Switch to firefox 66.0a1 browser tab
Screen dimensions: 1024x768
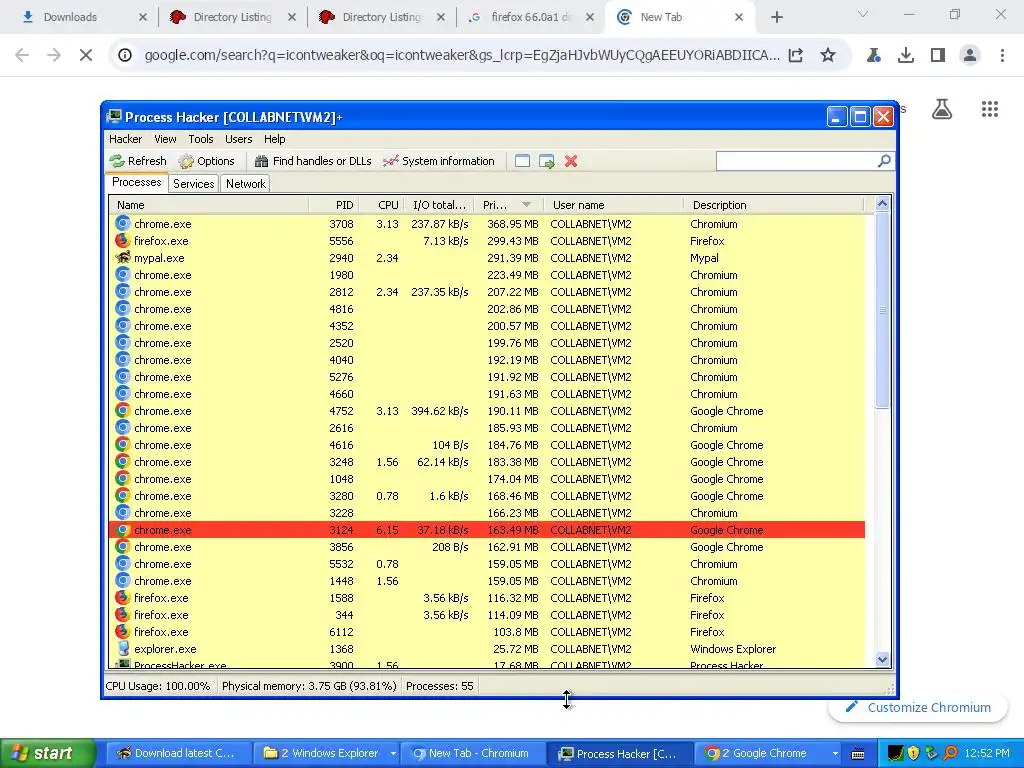point(530,17)
